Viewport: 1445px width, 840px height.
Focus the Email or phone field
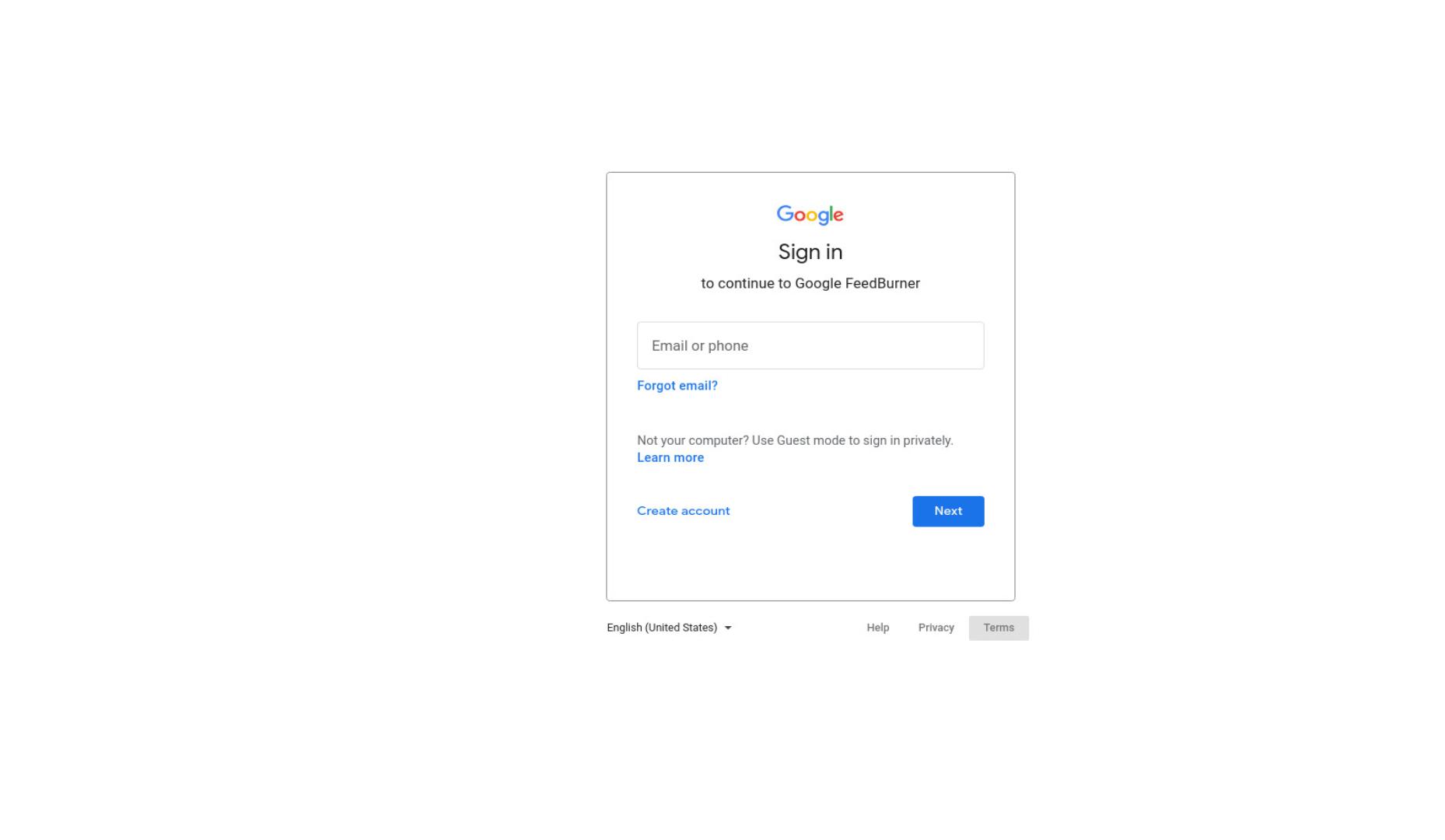[x=810, y=345]
